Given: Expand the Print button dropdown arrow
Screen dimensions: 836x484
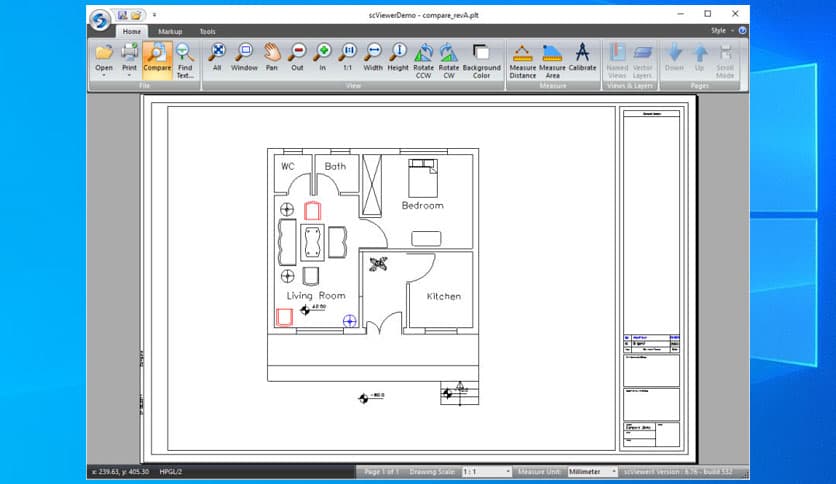Looking at the screenshot, I should (x=129, y=76).
